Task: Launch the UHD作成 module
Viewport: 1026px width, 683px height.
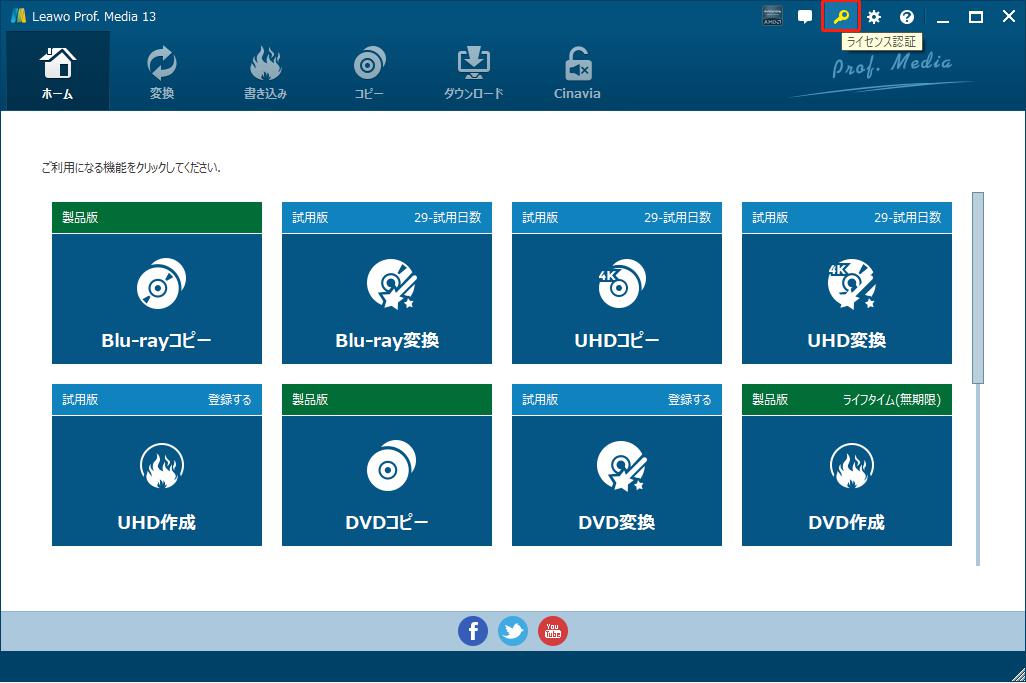Action: pyautogui.click(x=157, y=480)
